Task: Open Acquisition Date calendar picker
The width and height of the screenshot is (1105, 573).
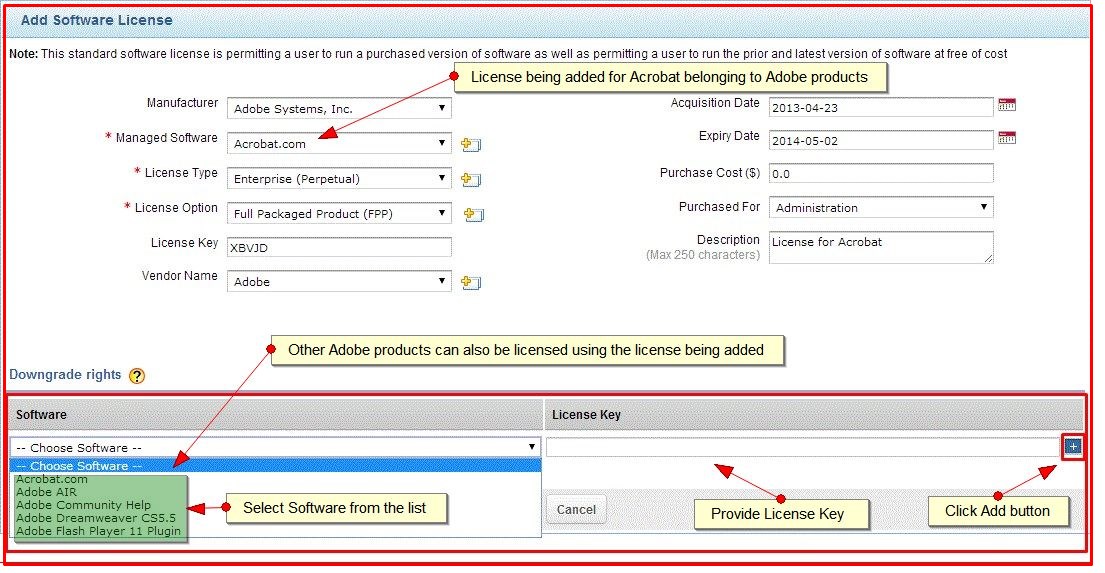Action: [x=1006, y=106]
